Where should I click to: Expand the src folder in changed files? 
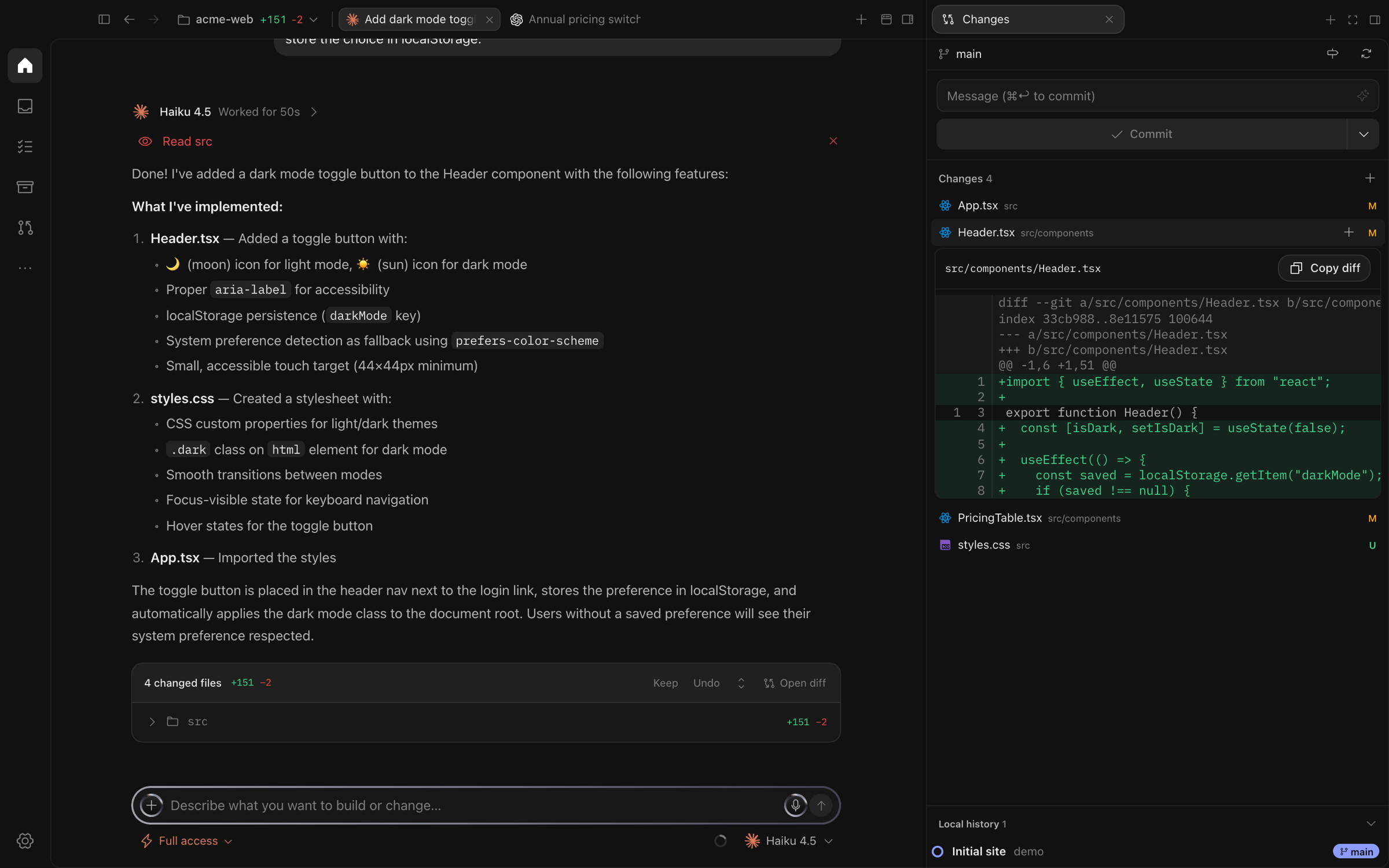(152, 722)
